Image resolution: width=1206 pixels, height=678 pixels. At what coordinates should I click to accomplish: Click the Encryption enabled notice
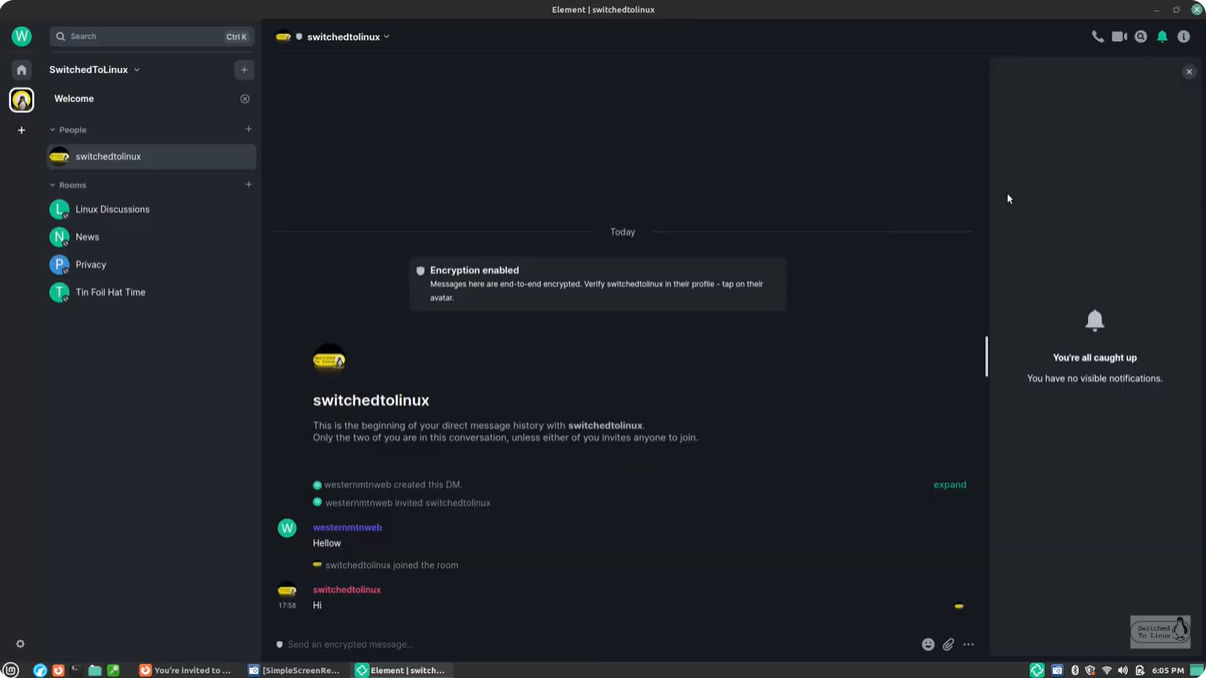point(598,284)
